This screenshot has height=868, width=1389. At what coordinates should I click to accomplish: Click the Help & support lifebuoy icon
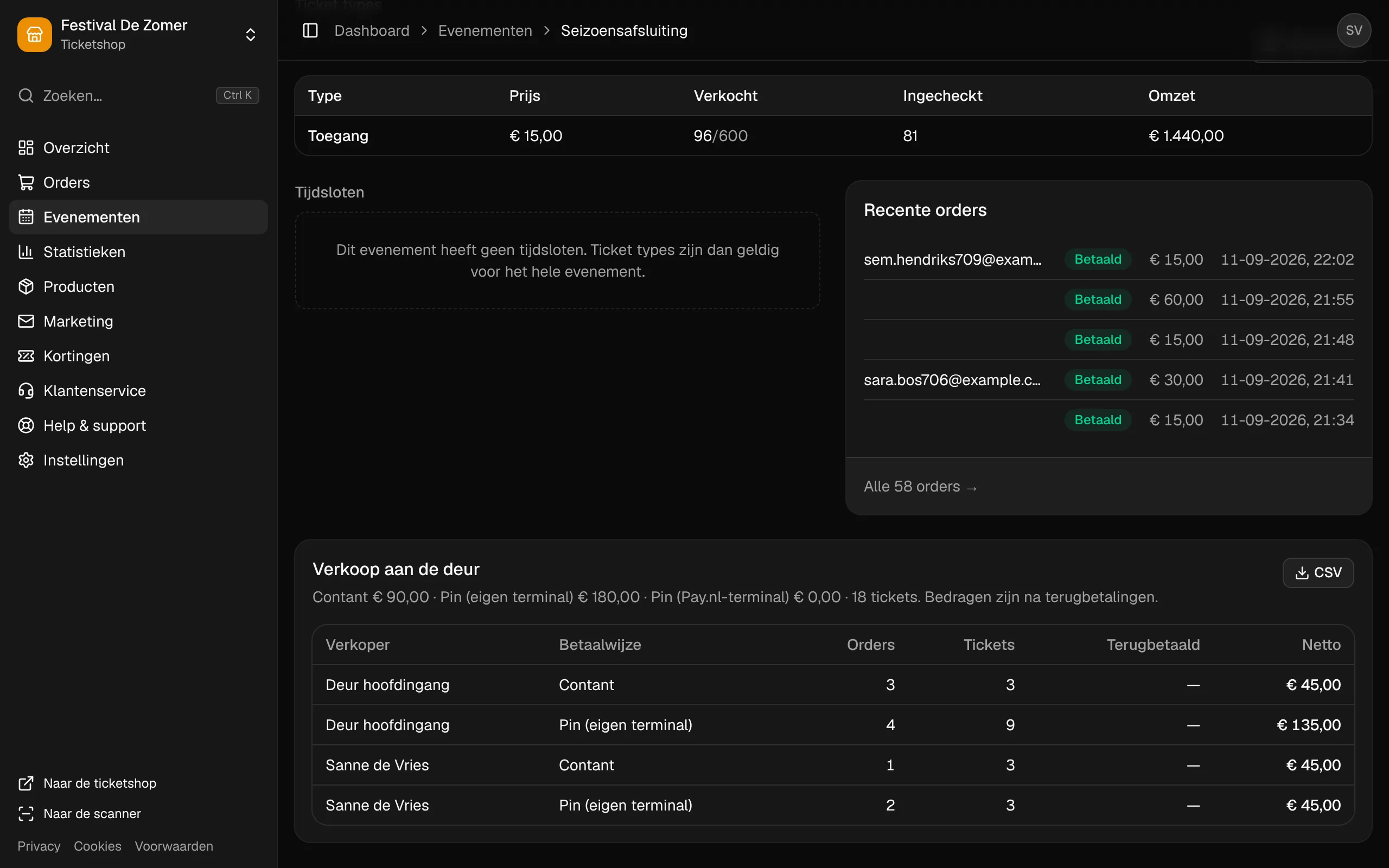click(x=26, y=425)
